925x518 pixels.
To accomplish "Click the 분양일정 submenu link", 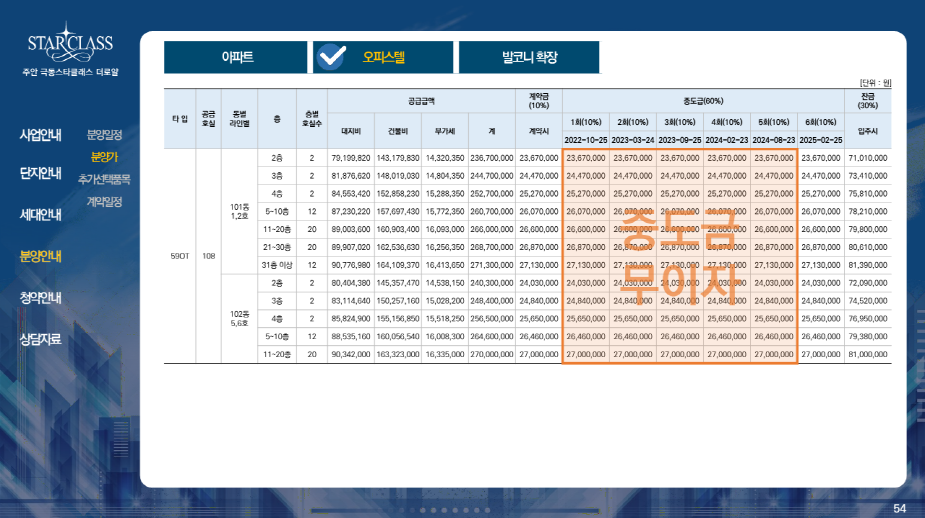I will [104, 134].
